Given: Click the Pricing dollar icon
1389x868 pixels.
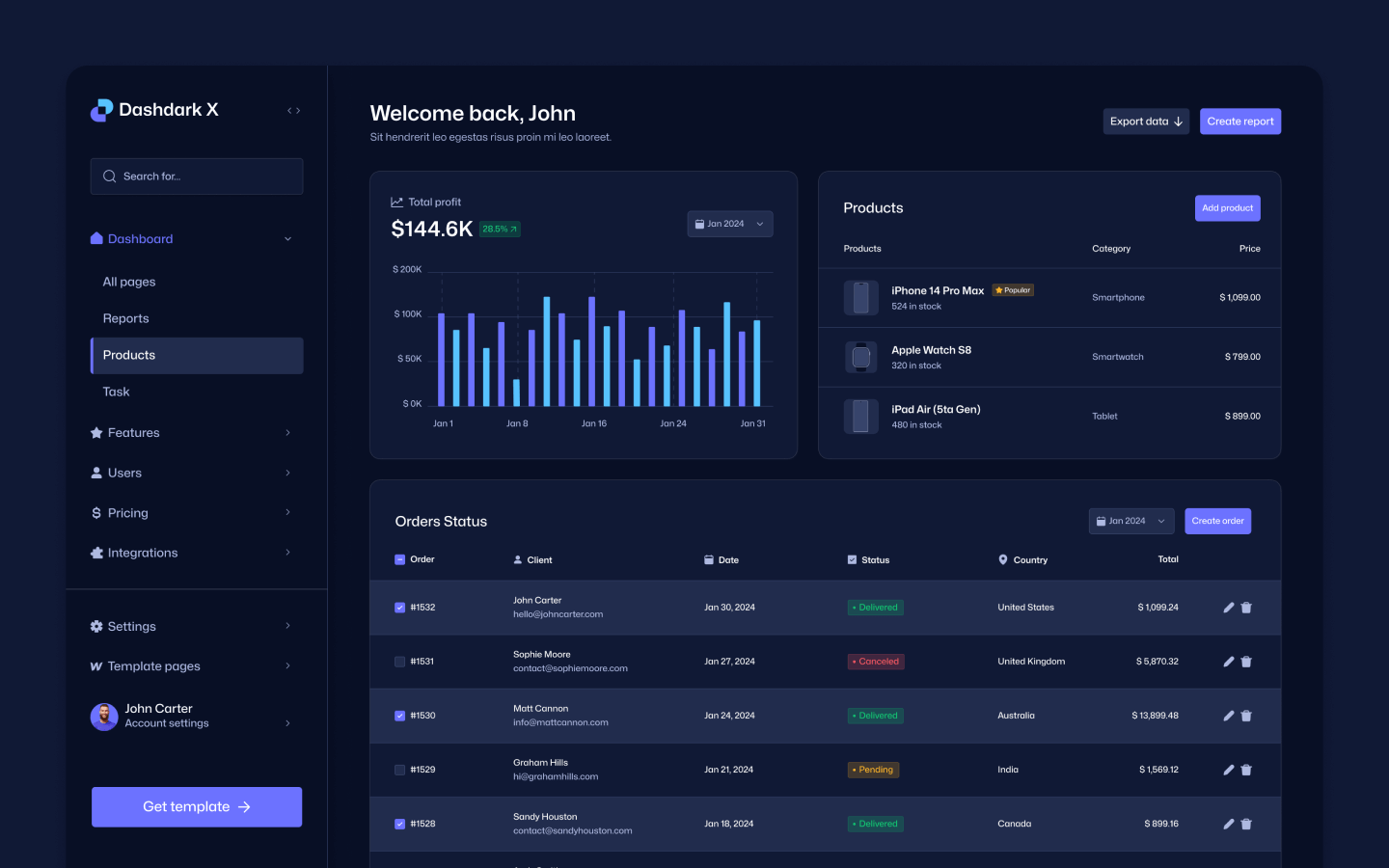Looking at the screenshot, I should (x=95, y=512).
